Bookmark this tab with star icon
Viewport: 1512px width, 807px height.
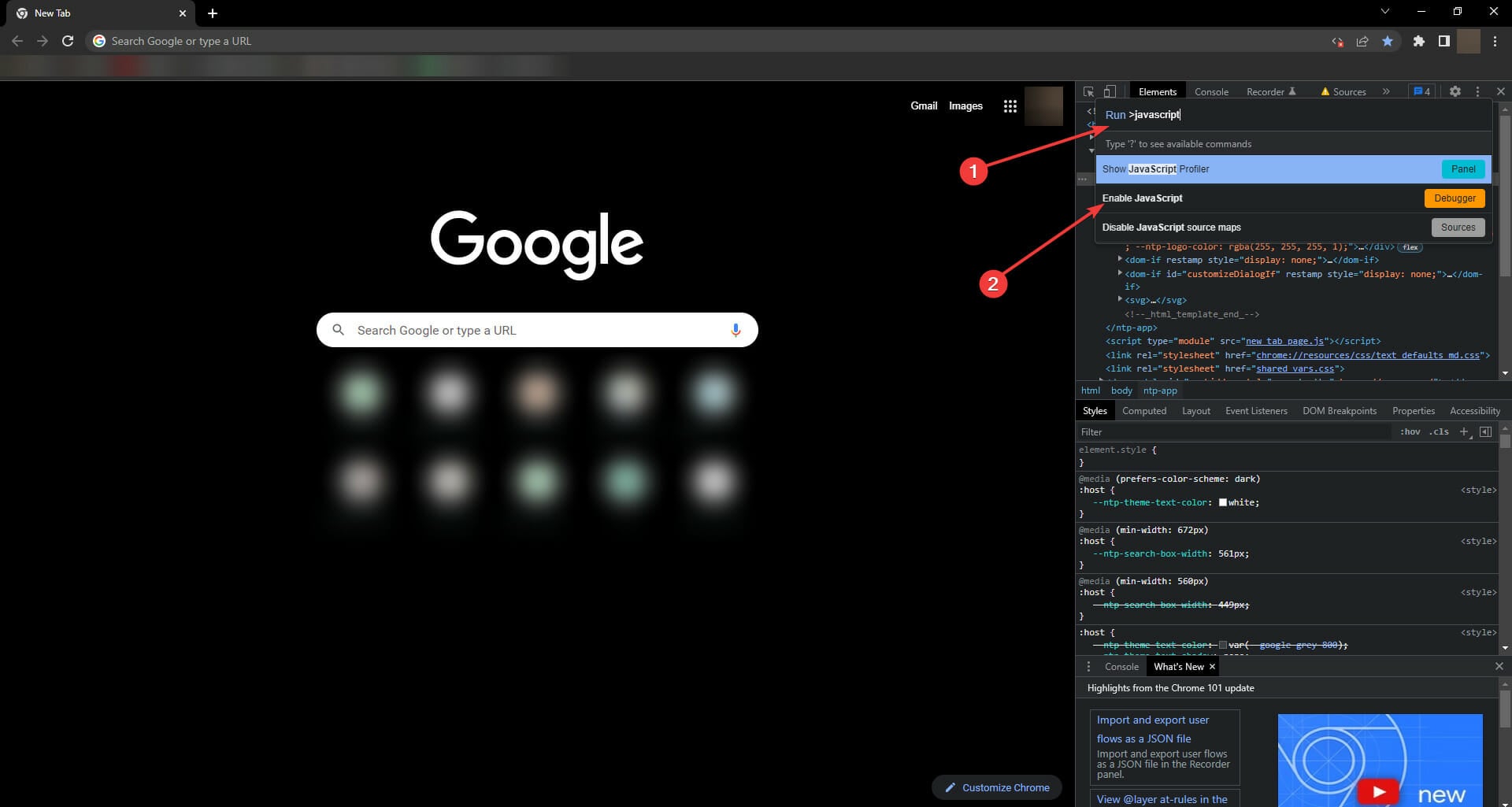pos(1388,41)
